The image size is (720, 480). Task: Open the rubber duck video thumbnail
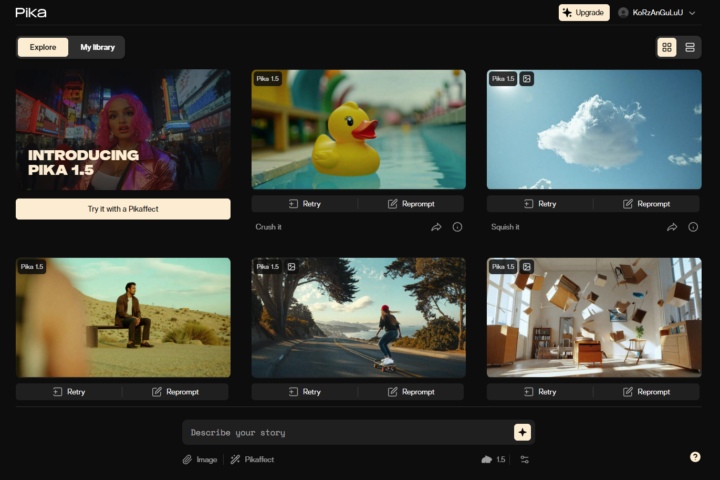point(359,130)
